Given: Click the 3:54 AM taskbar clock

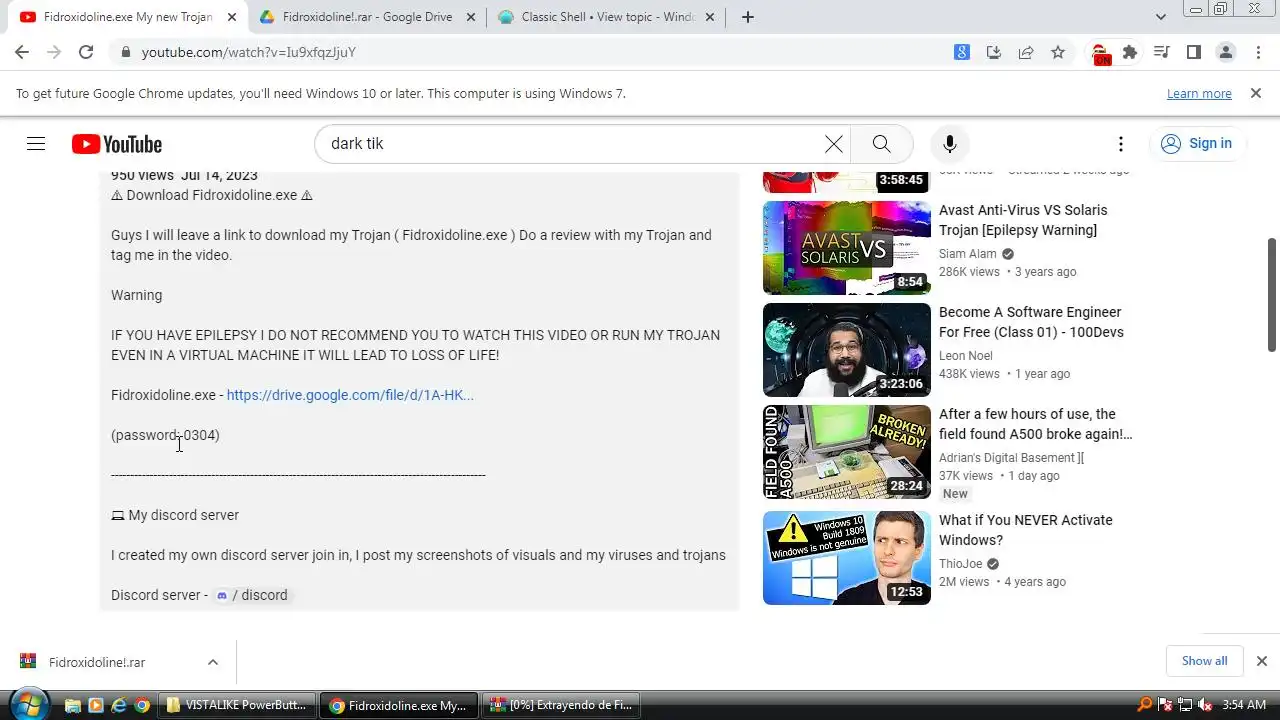Looking at the screenshot, I should (x=1244, y=705).
